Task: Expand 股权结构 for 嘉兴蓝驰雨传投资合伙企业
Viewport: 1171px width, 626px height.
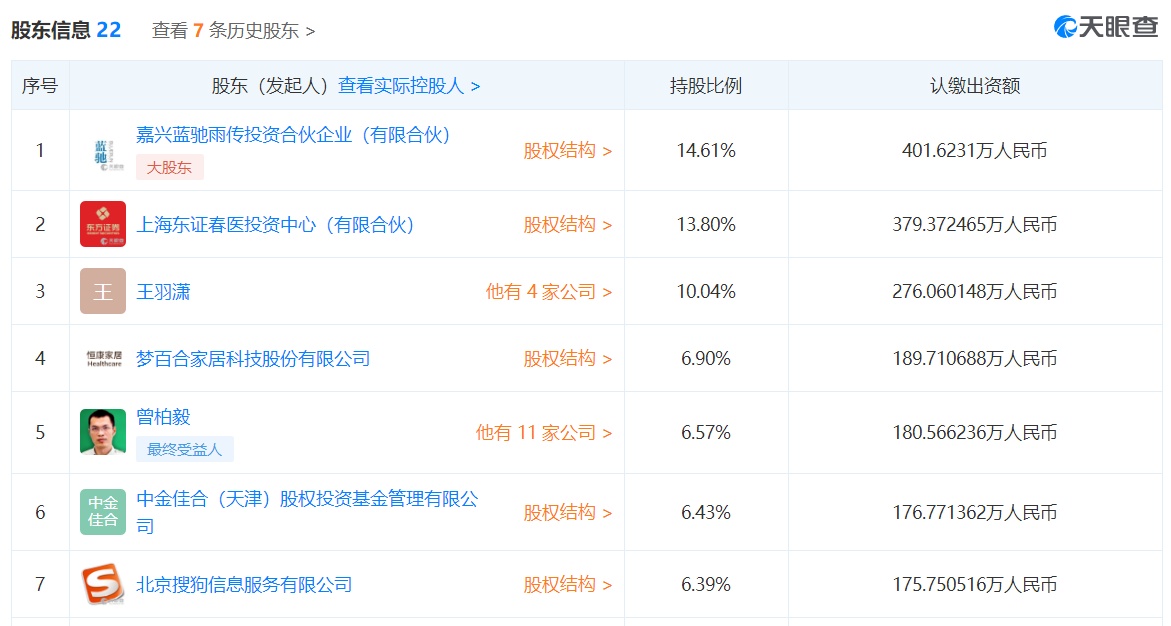Action: click(567, 151)
